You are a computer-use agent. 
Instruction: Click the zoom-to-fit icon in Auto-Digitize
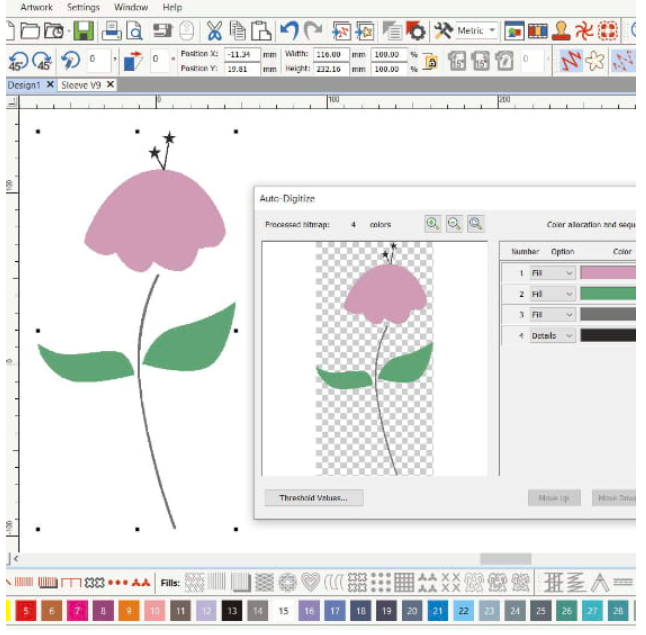[x=476, y=224]
